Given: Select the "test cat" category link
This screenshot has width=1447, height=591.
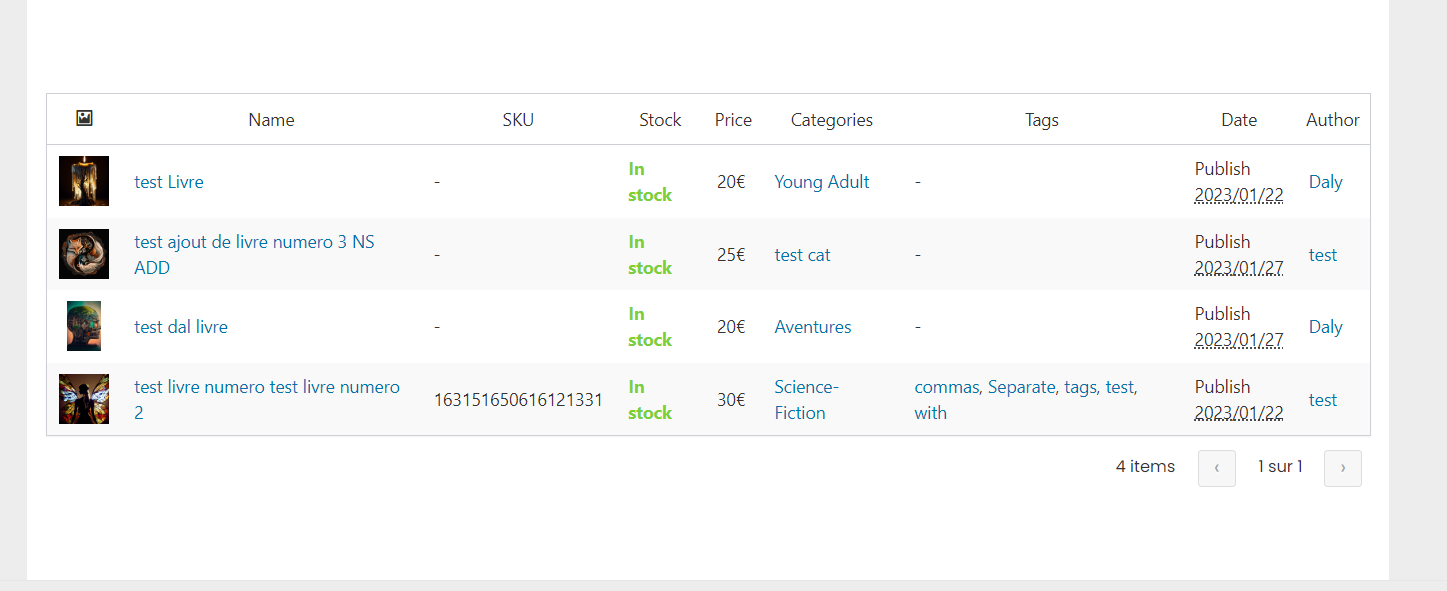Looking at the screenshot, I should pyautogui.click(x=803, y=255).
